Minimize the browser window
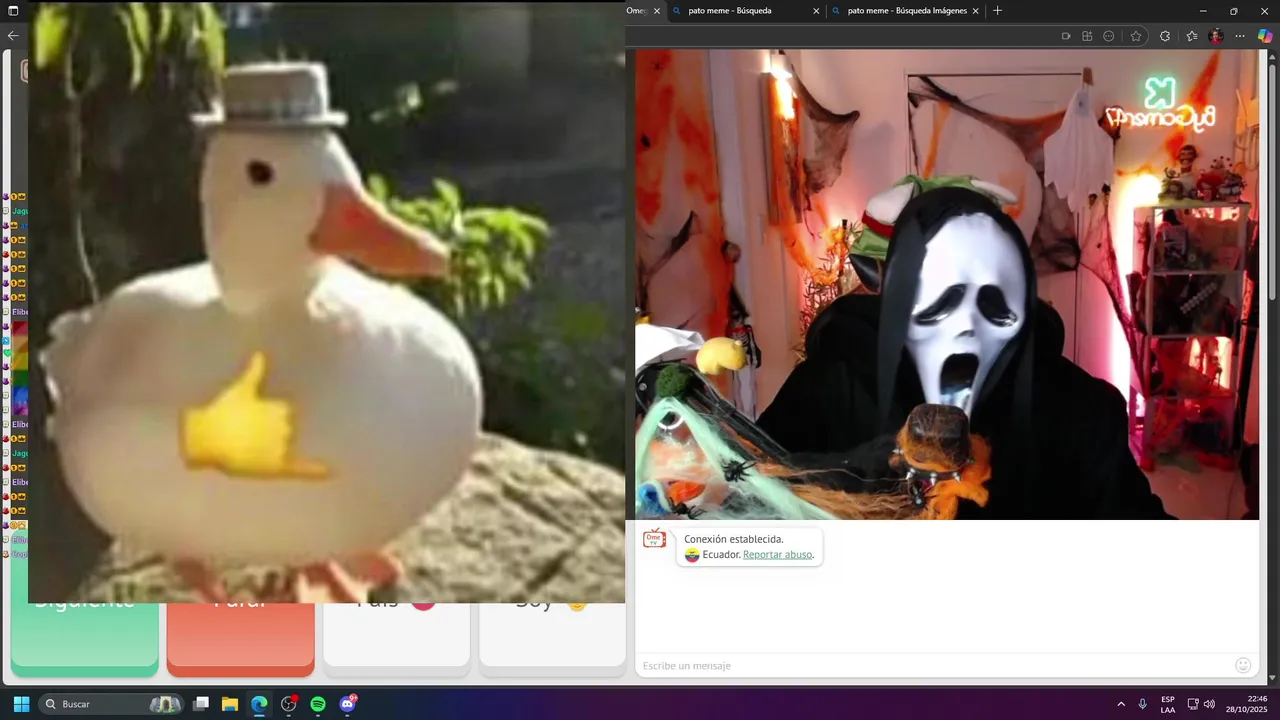 1203,11
